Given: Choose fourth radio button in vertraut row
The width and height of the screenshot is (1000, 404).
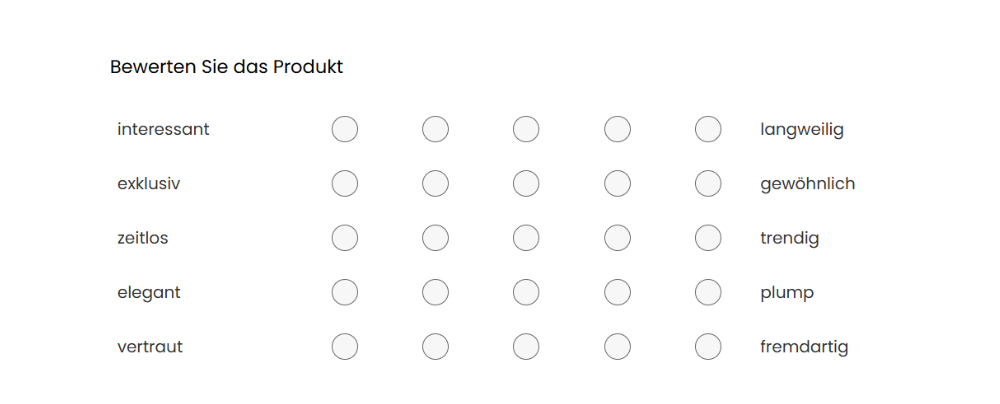Looking at the screenshot, I should pyautogui.click(x=617, y=347).
